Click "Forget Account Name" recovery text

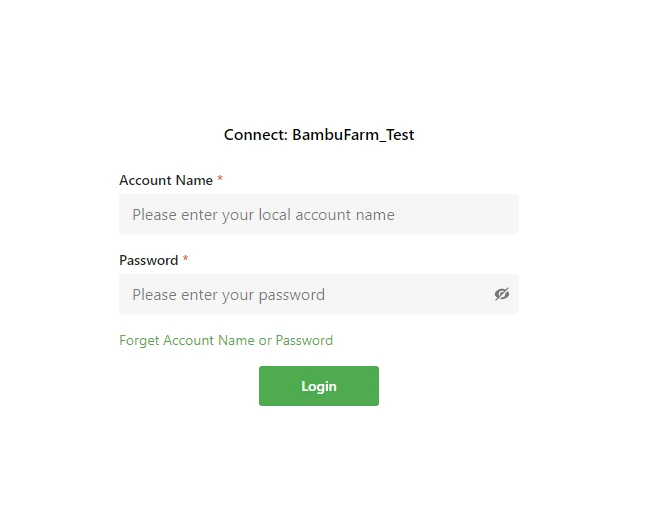point(186,340)
